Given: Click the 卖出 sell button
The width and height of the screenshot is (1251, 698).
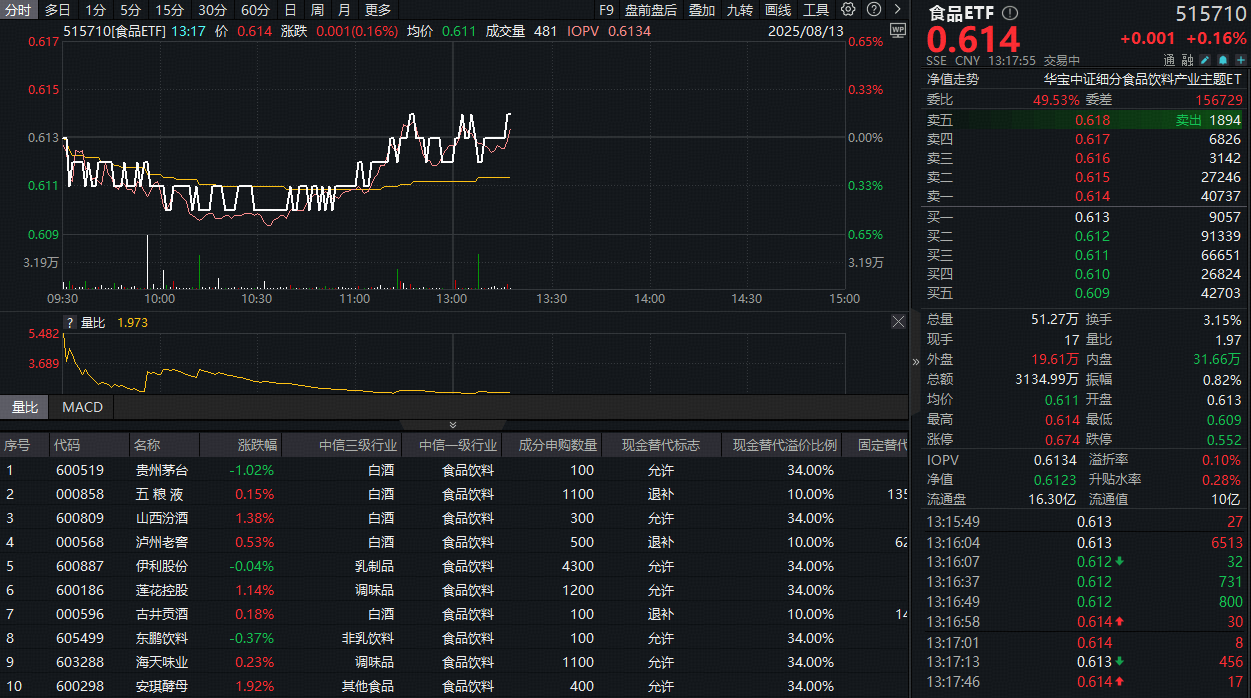Looking at the screenshot, I should point(1188,120).
